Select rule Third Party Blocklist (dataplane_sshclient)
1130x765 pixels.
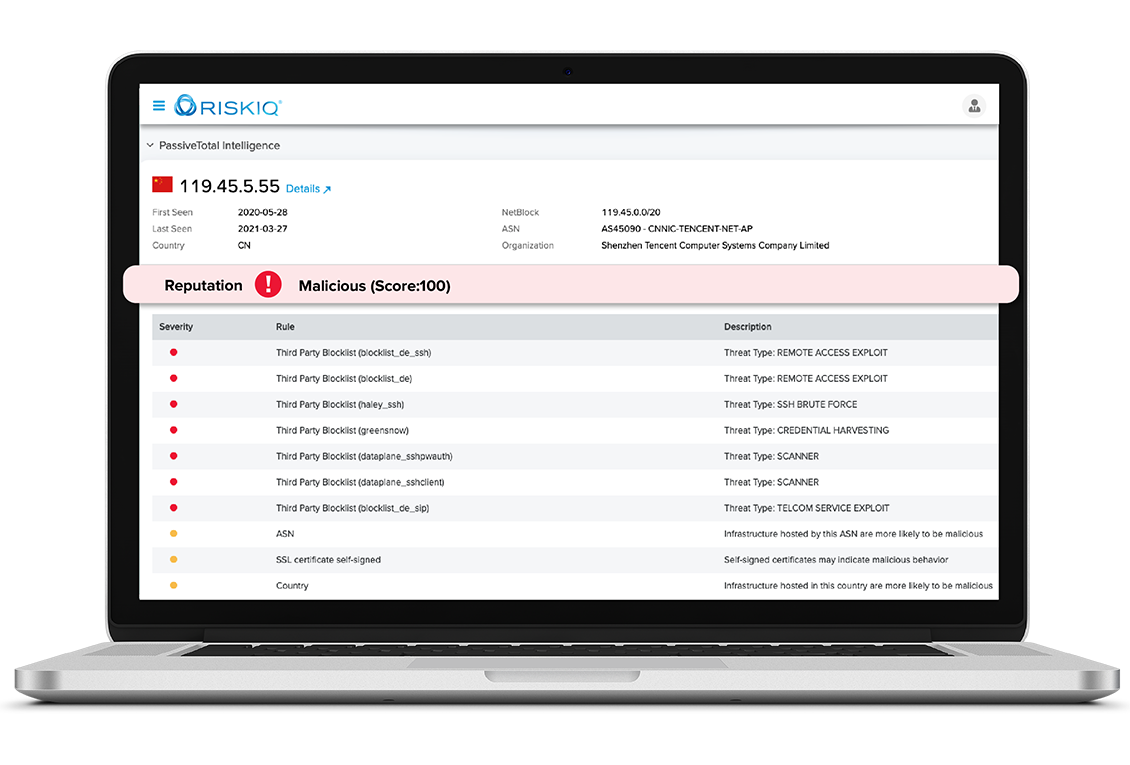tap(360, 483)
